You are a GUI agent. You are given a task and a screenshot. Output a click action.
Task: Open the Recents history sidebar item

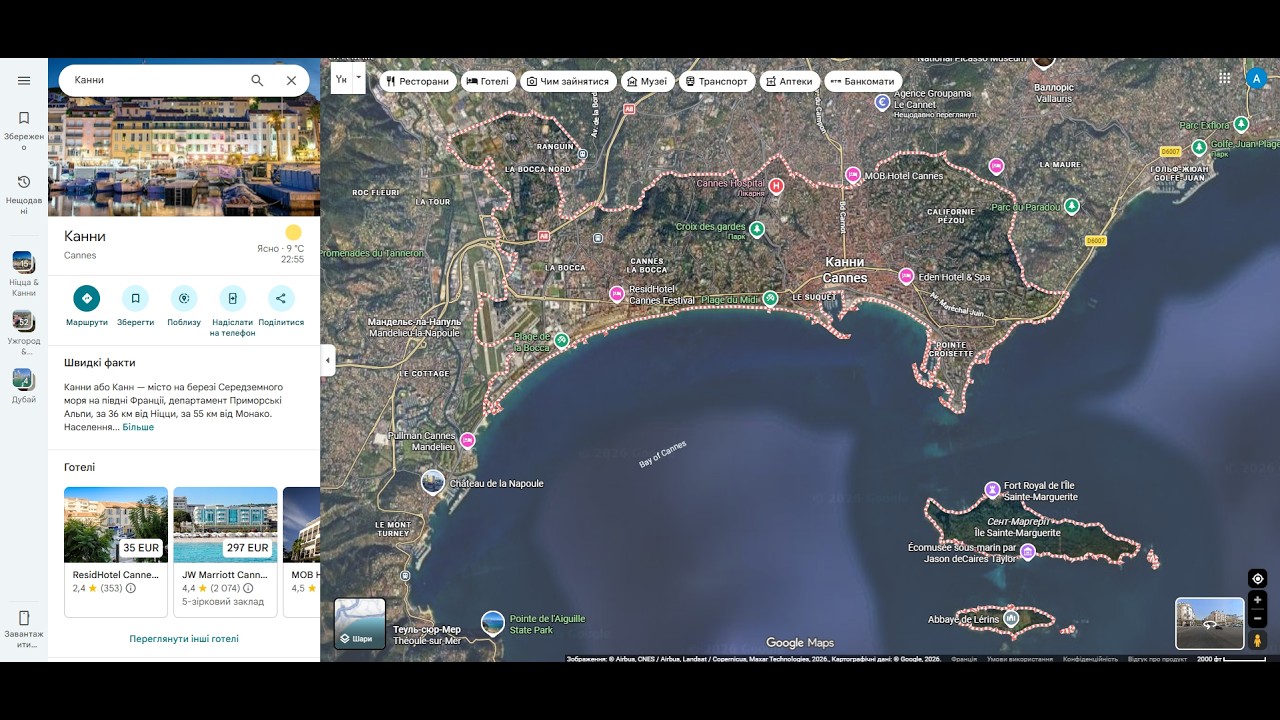tap(24, 194)
